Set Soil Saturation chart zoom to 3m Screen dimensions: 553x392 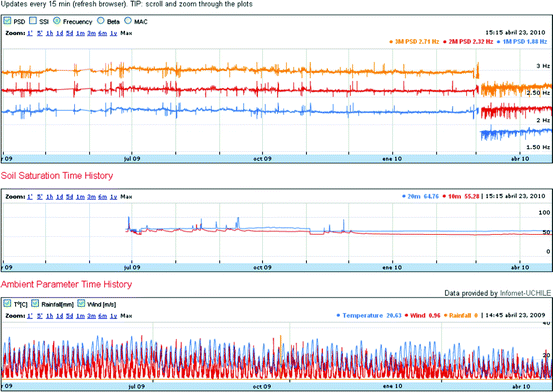(91, 197)
